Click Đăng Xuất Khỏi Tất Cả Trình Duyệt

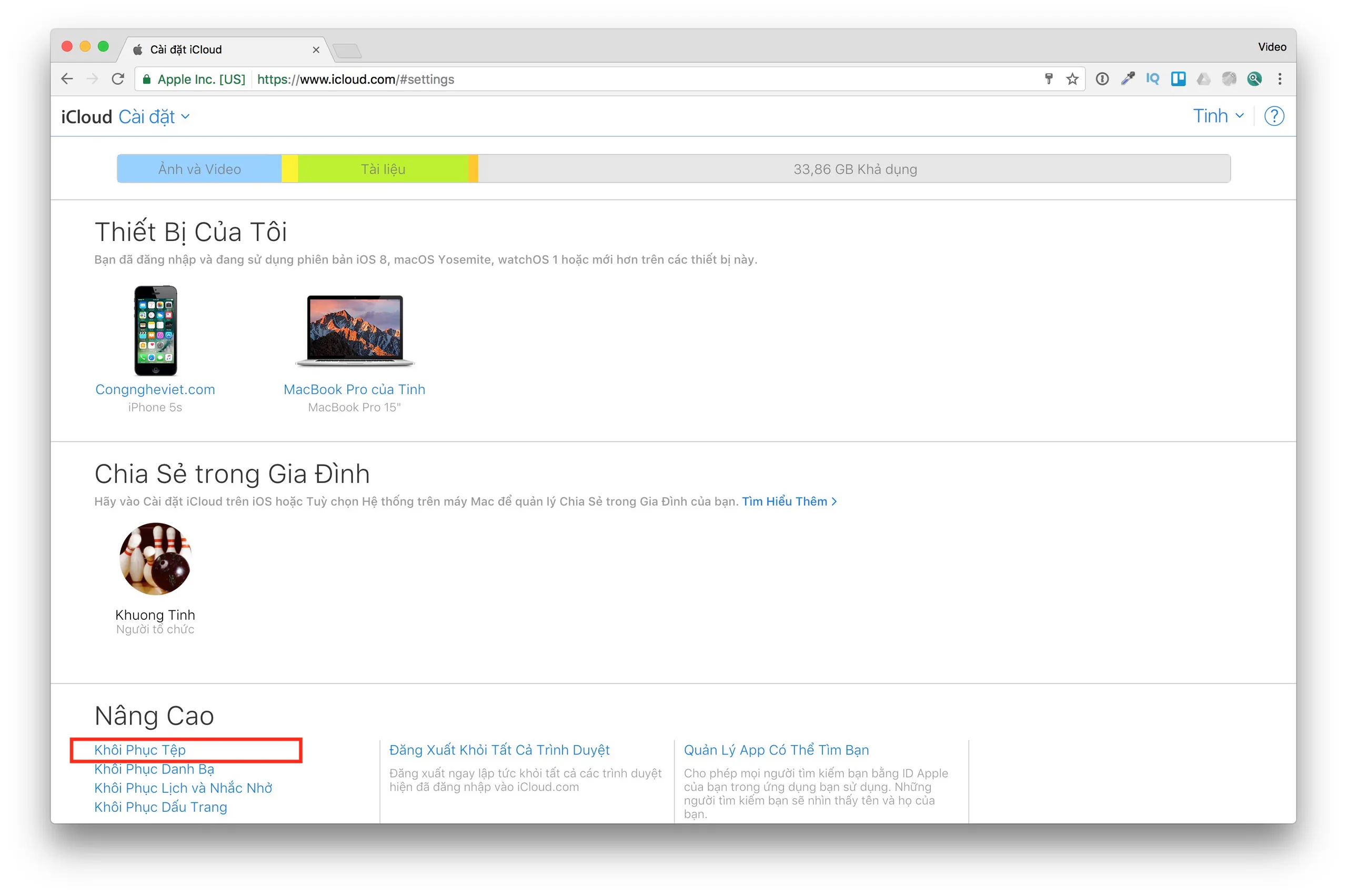499,750
